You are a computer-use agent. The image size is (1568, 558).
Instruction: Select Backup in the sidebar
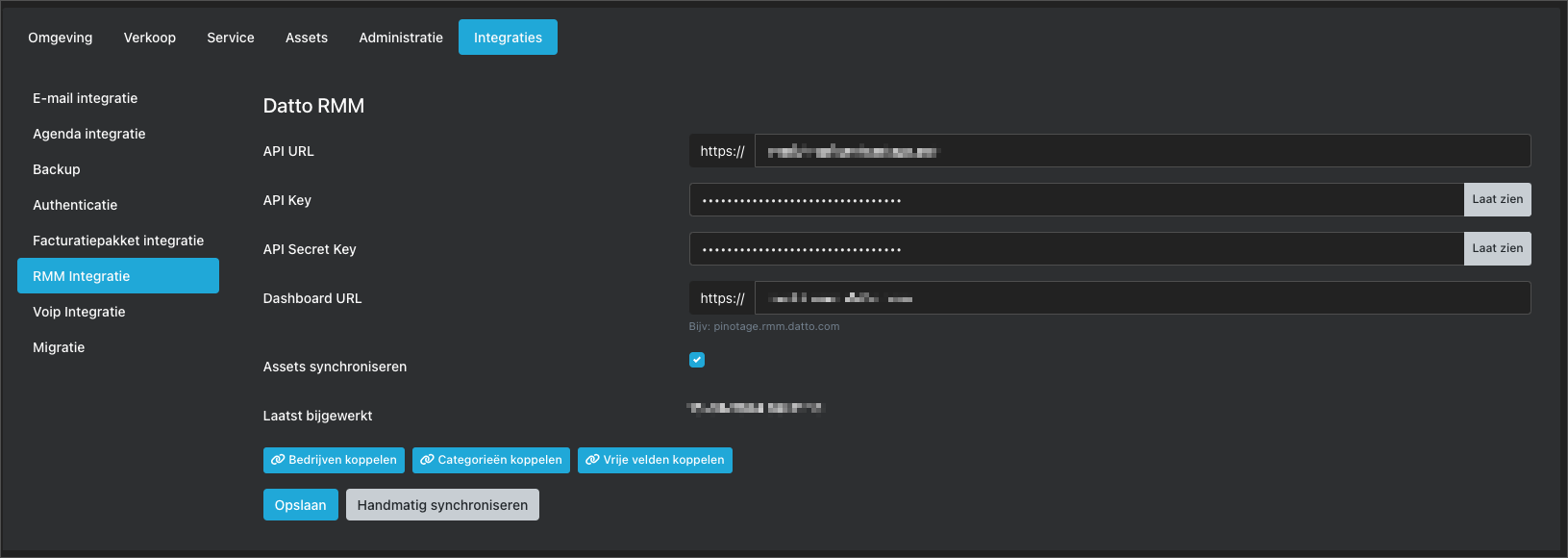(x=118, y=169)
